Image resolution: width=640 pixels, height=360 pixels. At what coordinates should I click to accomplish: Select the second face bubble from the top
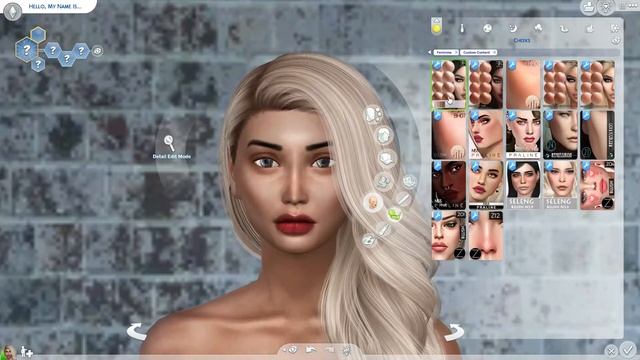point(384,135)
